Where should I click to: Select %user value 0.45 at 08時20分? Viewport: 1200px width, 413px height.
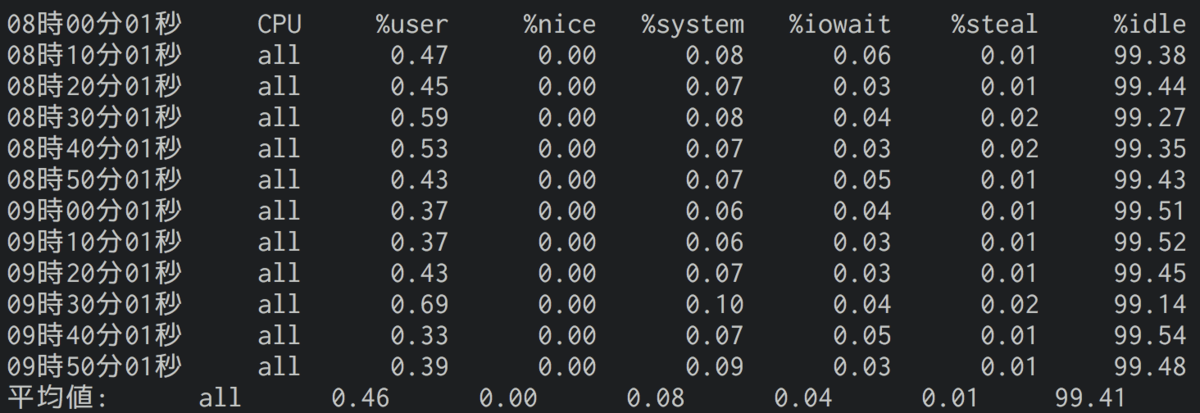[x=420, y=87]
